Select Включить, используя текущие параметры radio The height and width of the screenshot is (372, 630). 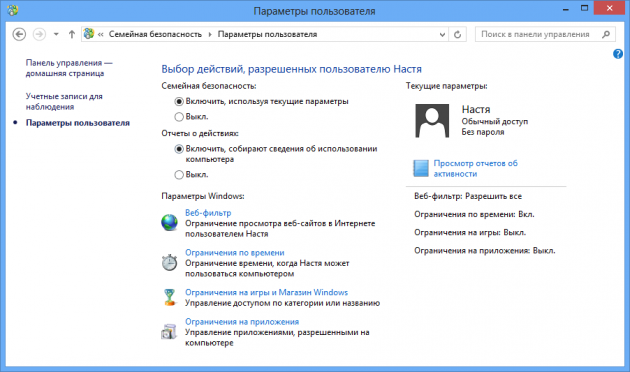tap(179, 102)
